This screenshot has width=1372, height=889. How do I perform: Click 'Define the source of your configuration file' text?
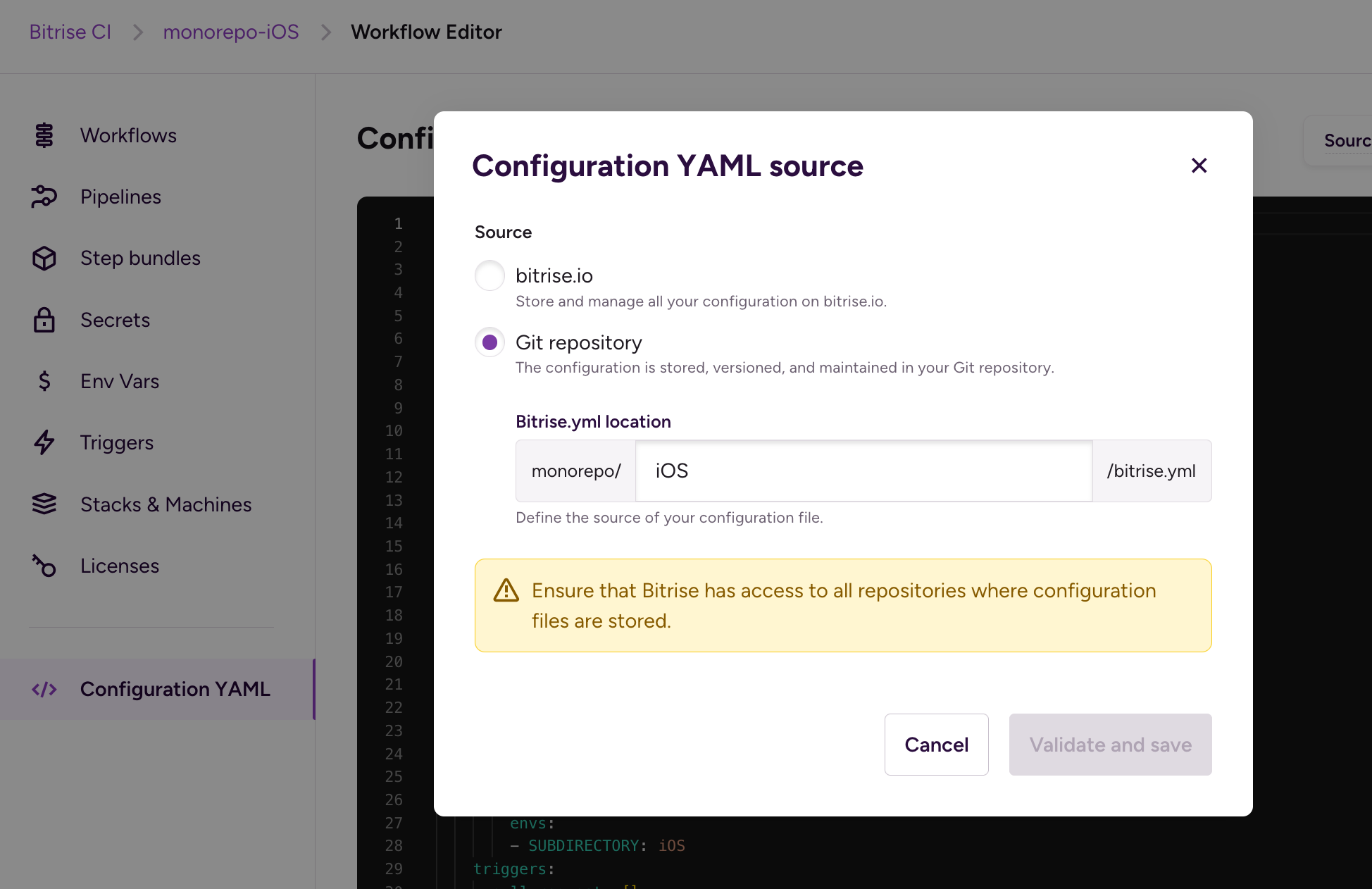pos(669,518)
